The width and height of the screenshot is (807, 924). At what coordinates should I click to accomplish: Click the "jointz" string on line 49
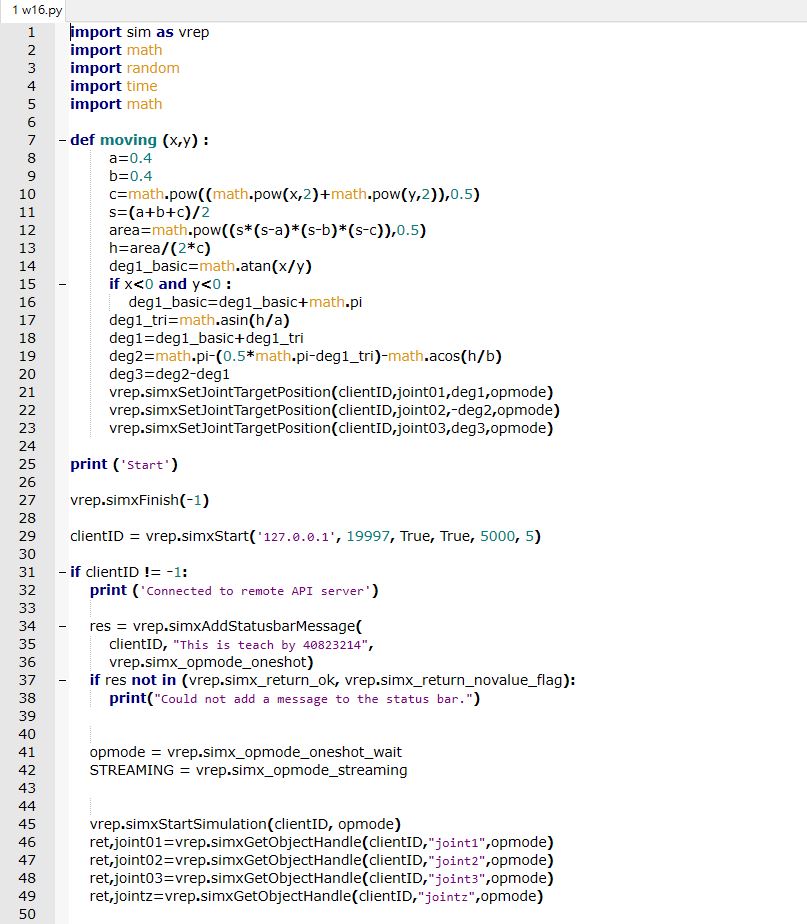(447, 897)
